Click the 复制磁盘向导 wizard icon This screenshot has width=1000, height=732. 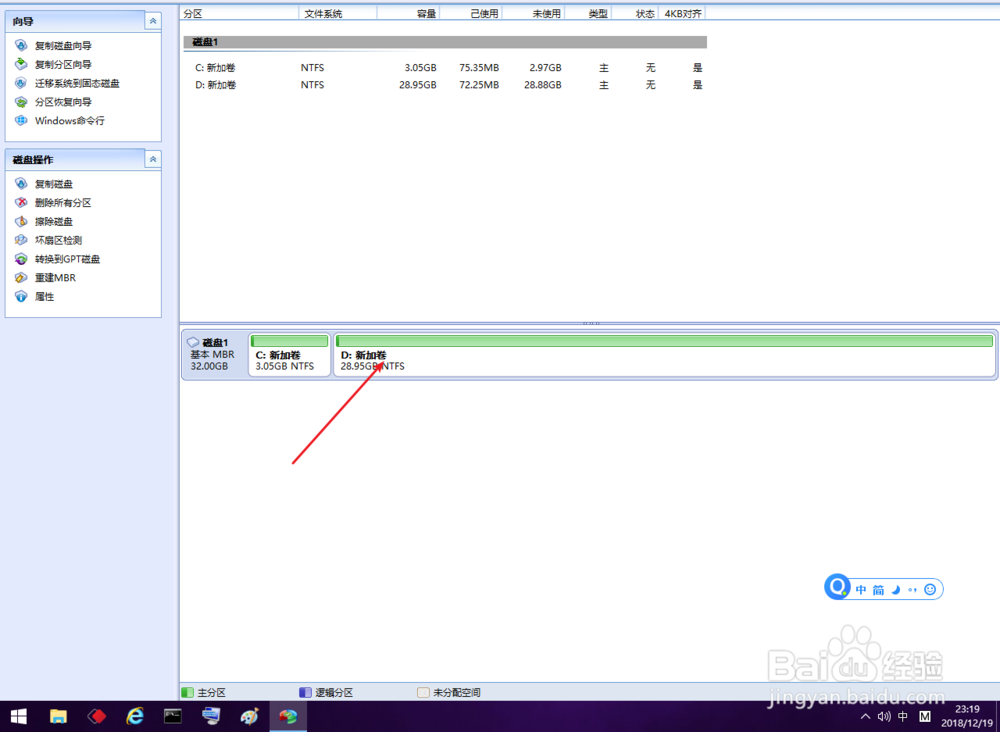(21, 45)
